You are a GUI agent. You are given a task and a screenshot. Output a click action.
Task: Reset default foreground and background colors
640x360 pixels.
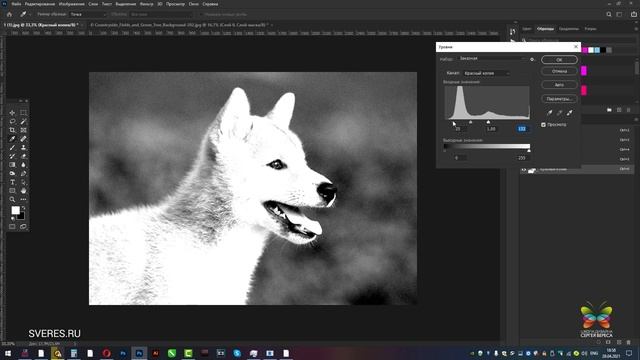click(x=13, y=218)
